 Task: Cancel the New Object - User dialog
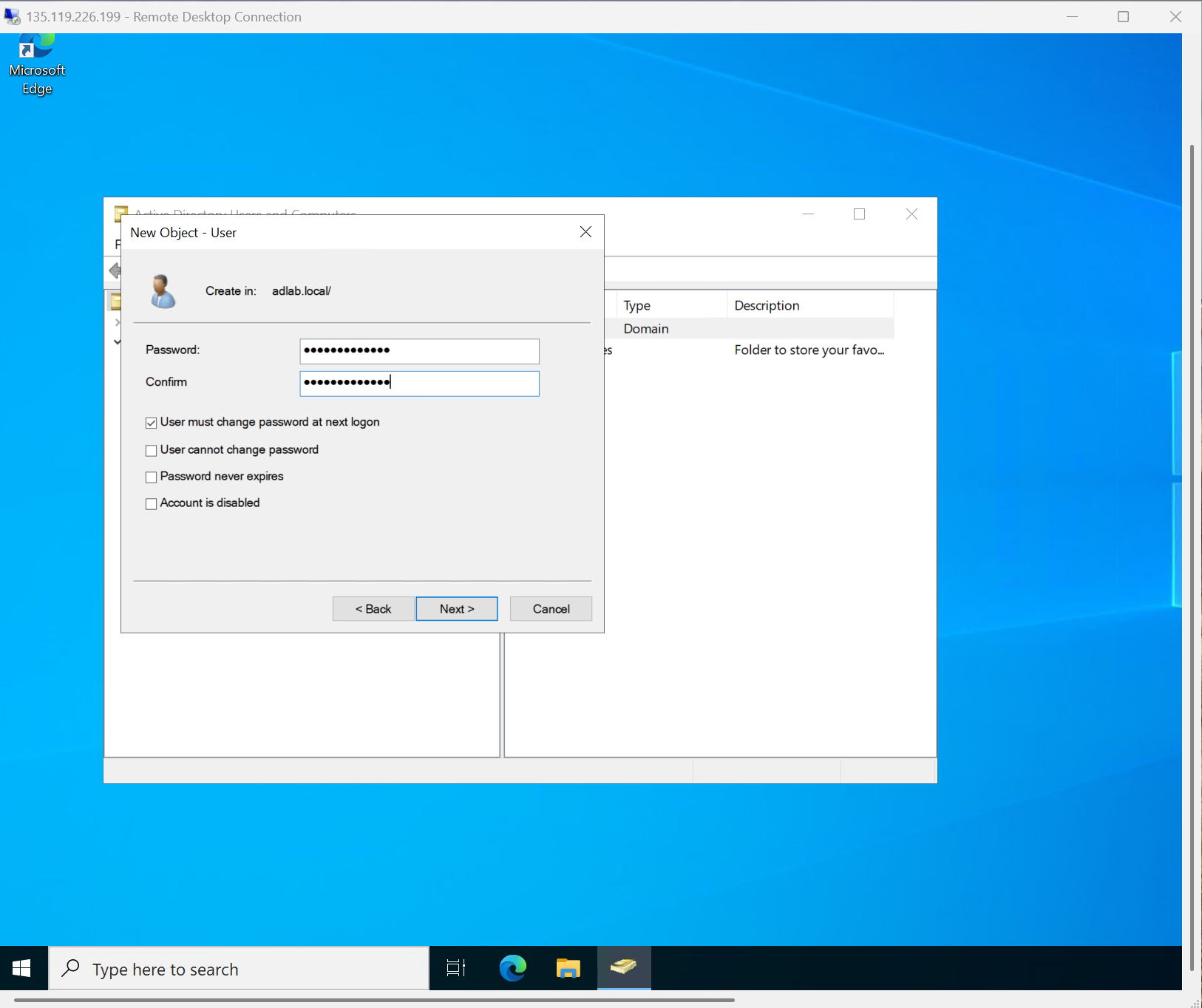[x=550, y=608]
